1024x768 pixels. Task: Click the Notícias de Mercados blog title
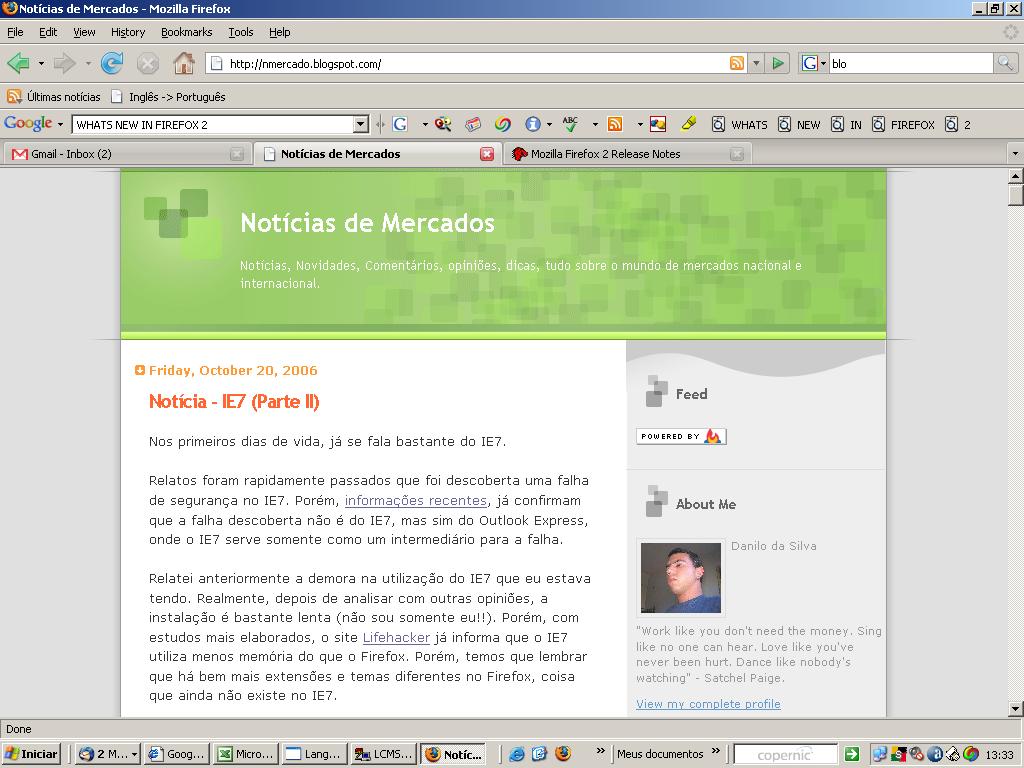click(x=368, y=223)
